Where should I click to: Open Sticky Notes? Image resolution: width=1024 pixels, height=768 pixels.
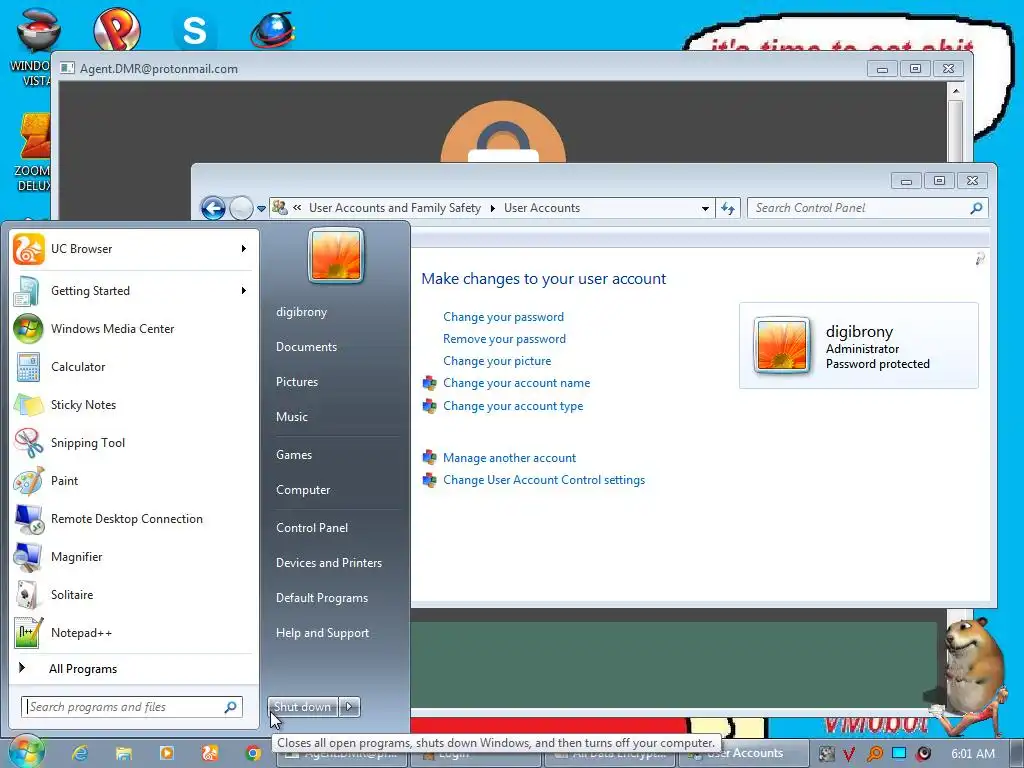click(x=133, y=405)
